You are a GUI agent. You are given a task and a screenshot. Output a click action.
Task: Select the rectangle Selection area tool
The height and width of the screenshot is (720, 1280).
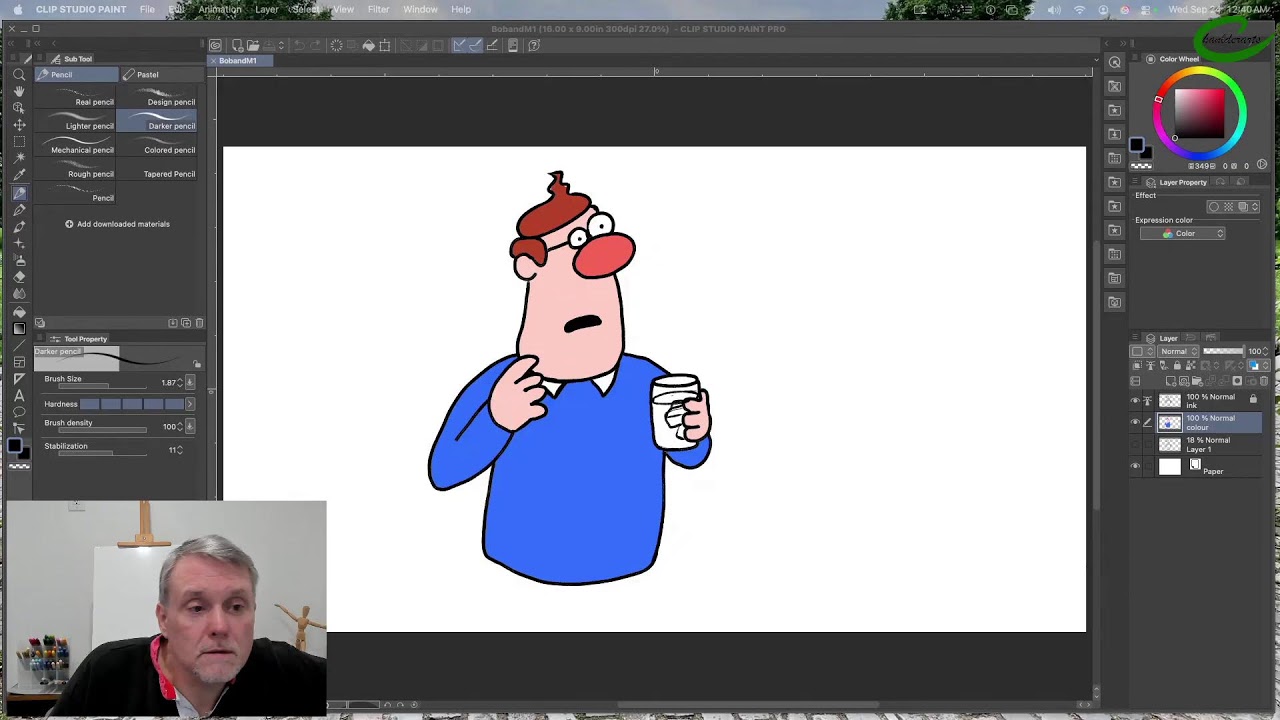pyautogui.click(x=19, y=142)
